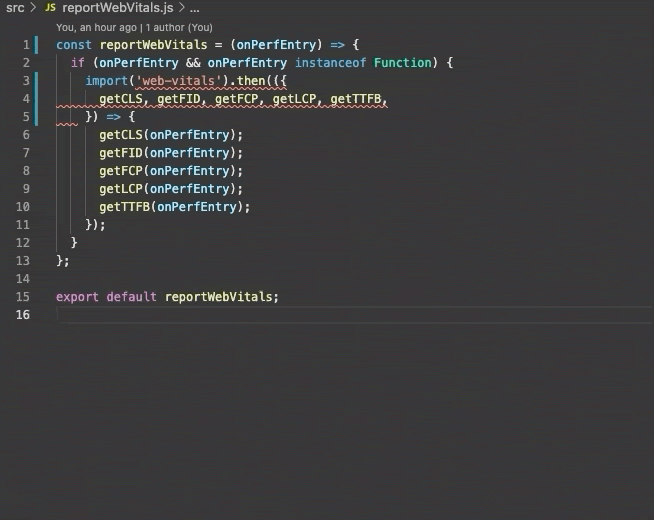Viewport: 654px width, 520px height.
Task: Click the arrow '=>' on line 5
Action: [x=113, y=117]
